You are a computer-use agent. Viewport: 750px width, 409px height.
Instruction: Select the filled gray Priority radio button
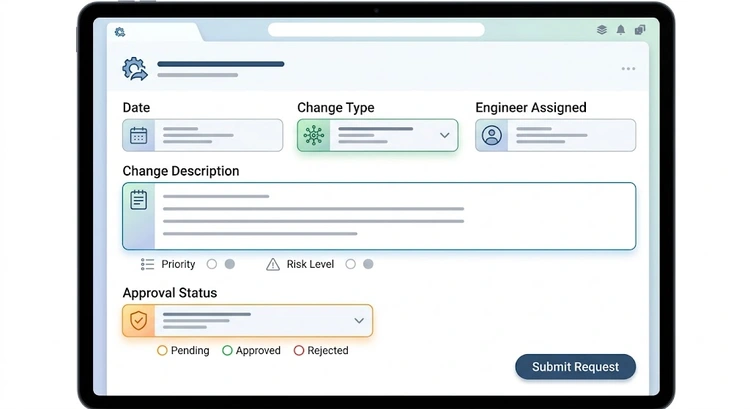tap(230, 264)
